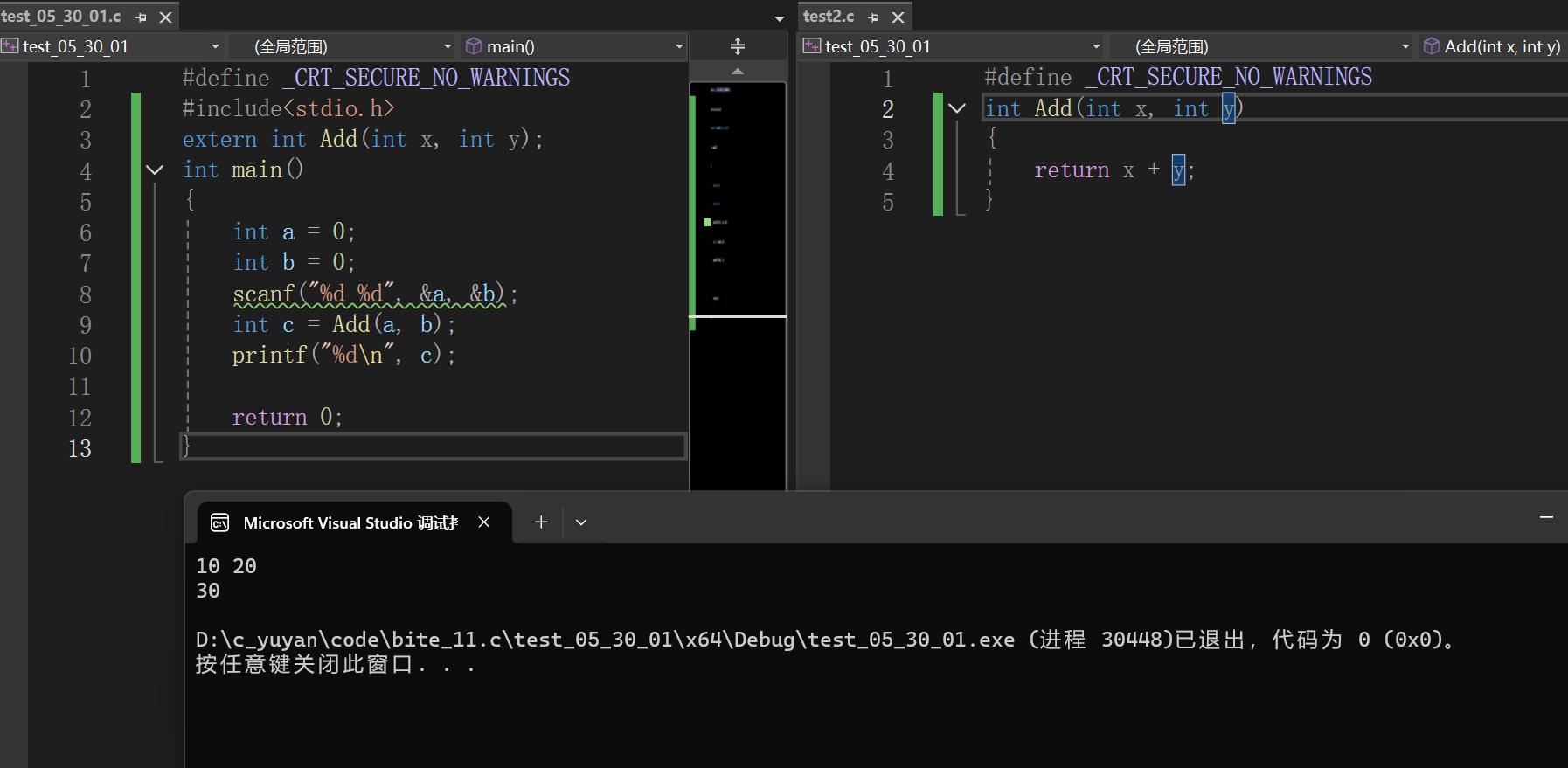Click line number 13 in left editor
Viewport: 1568px width, 768px height.
pos(80,448)
